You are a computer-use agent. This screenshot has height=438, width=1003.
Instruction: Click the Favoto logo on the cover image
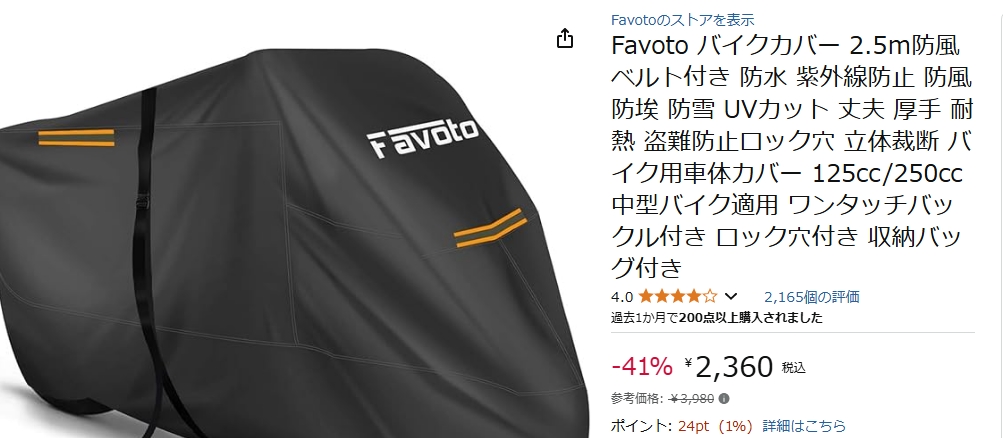coord(423,136)
